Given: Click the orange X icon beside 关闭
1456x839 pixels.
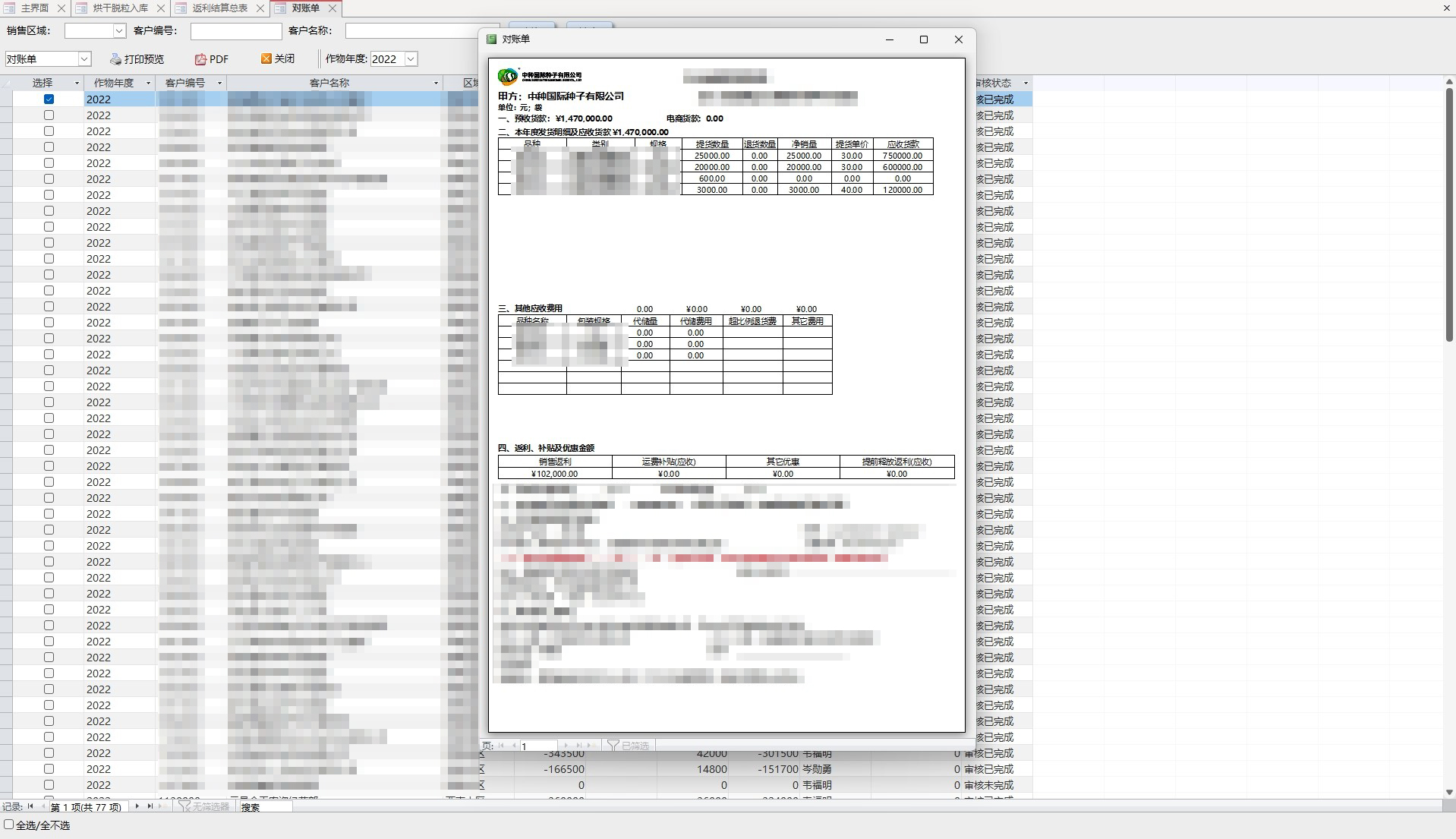Looking at the screenshot, I should pos(266,58).
